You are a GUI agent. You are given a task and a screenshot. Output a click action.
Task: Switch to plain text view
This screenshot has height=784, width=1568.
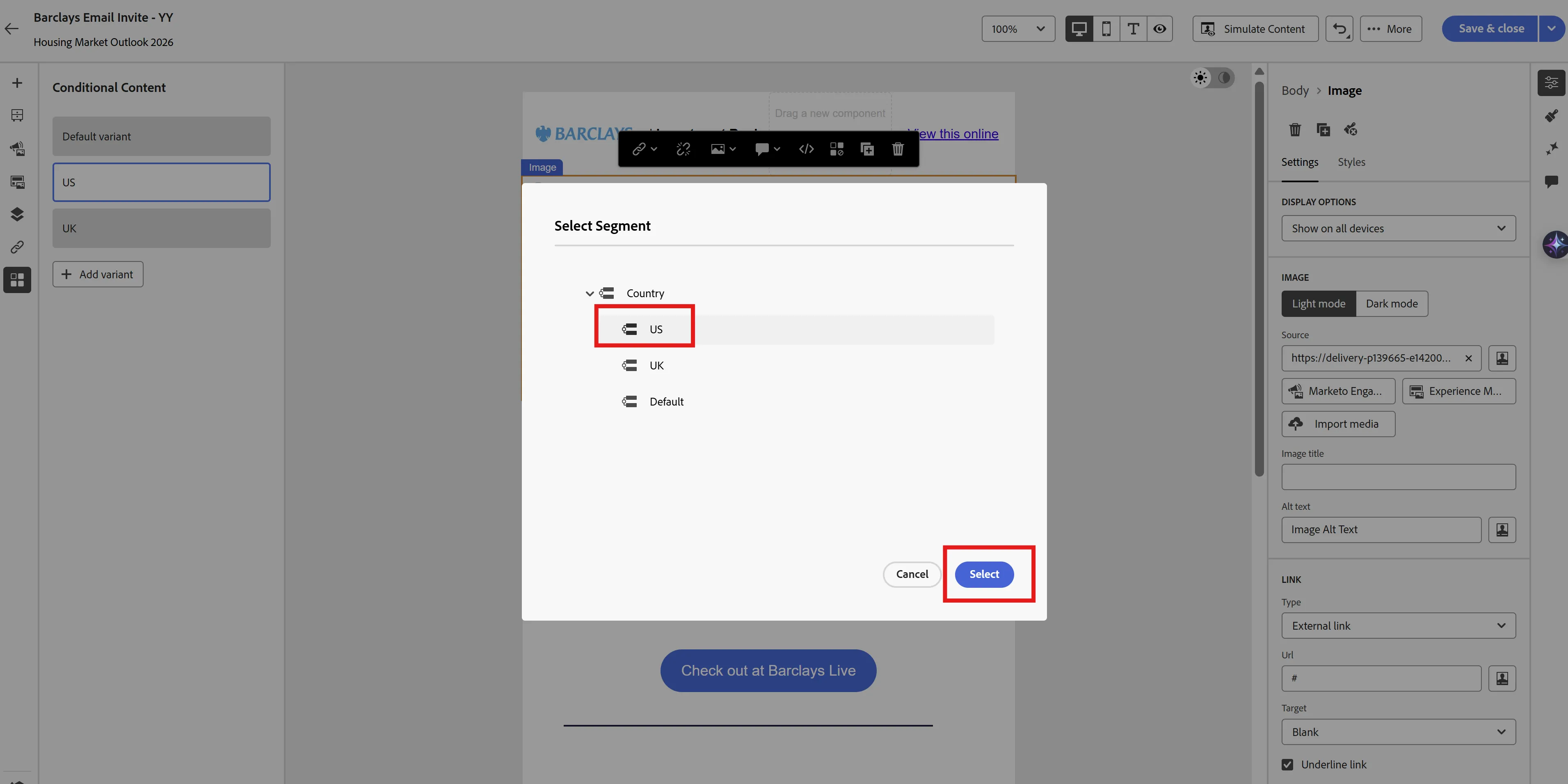click(x=1133, y=29)
